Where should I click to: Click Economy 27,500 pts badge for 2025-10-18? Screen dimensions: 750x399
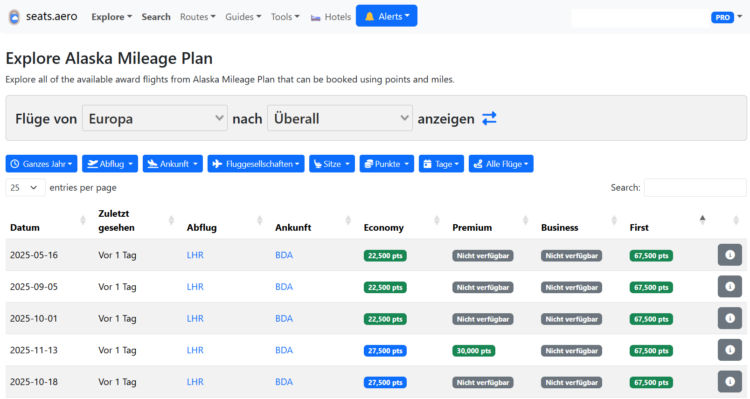[385, 382]
